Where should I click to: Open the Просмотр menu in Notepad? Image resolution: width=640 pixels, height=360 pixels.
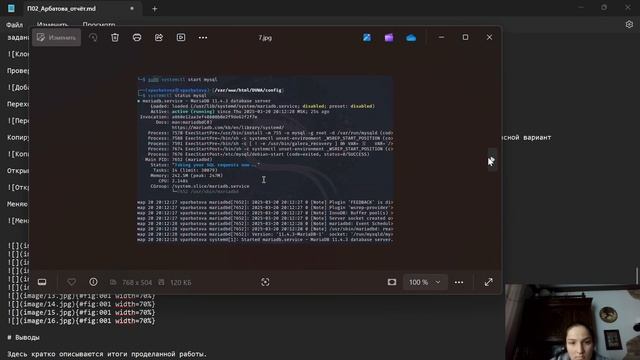99,25
